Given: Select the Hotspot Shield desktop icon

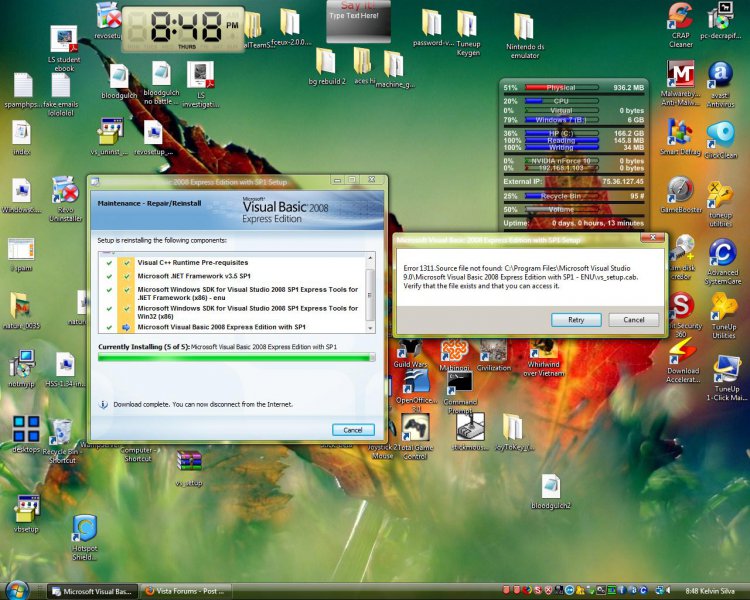Looking at the screenshot, I should pyautogui.click(x=85, y=538).
